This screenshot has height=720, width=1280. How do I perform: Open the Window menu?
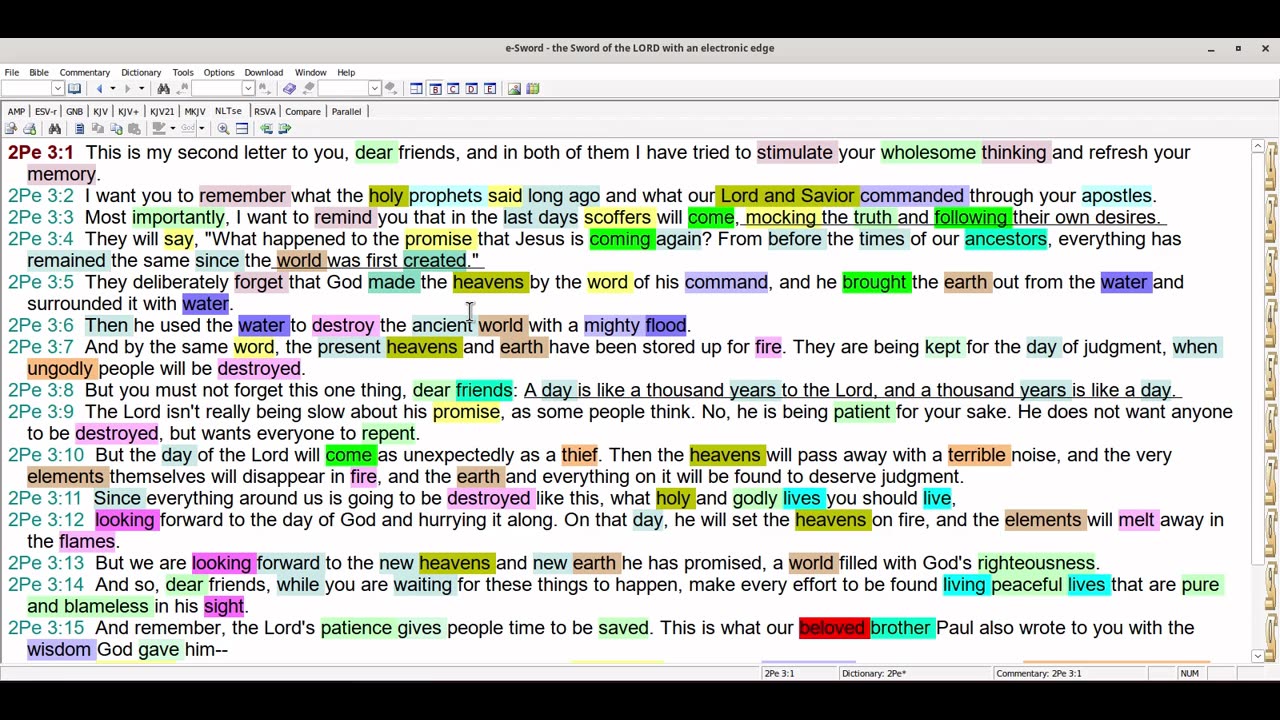pos(311,72)
